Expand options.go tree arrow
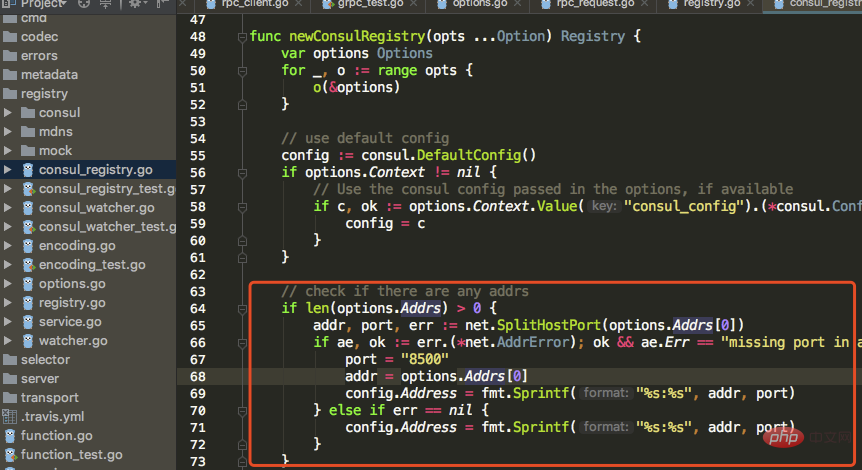 (x=8, y=284)
